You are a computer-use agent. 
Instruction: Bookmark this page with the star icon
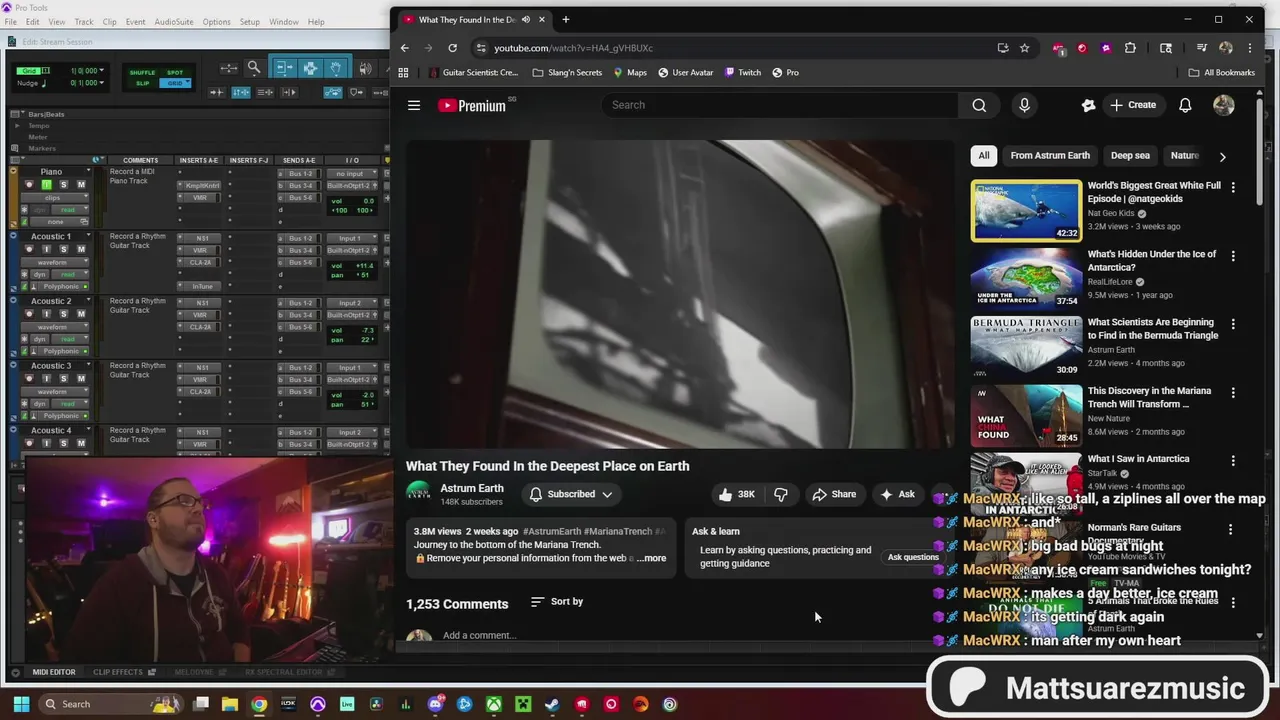point(1024,48)
